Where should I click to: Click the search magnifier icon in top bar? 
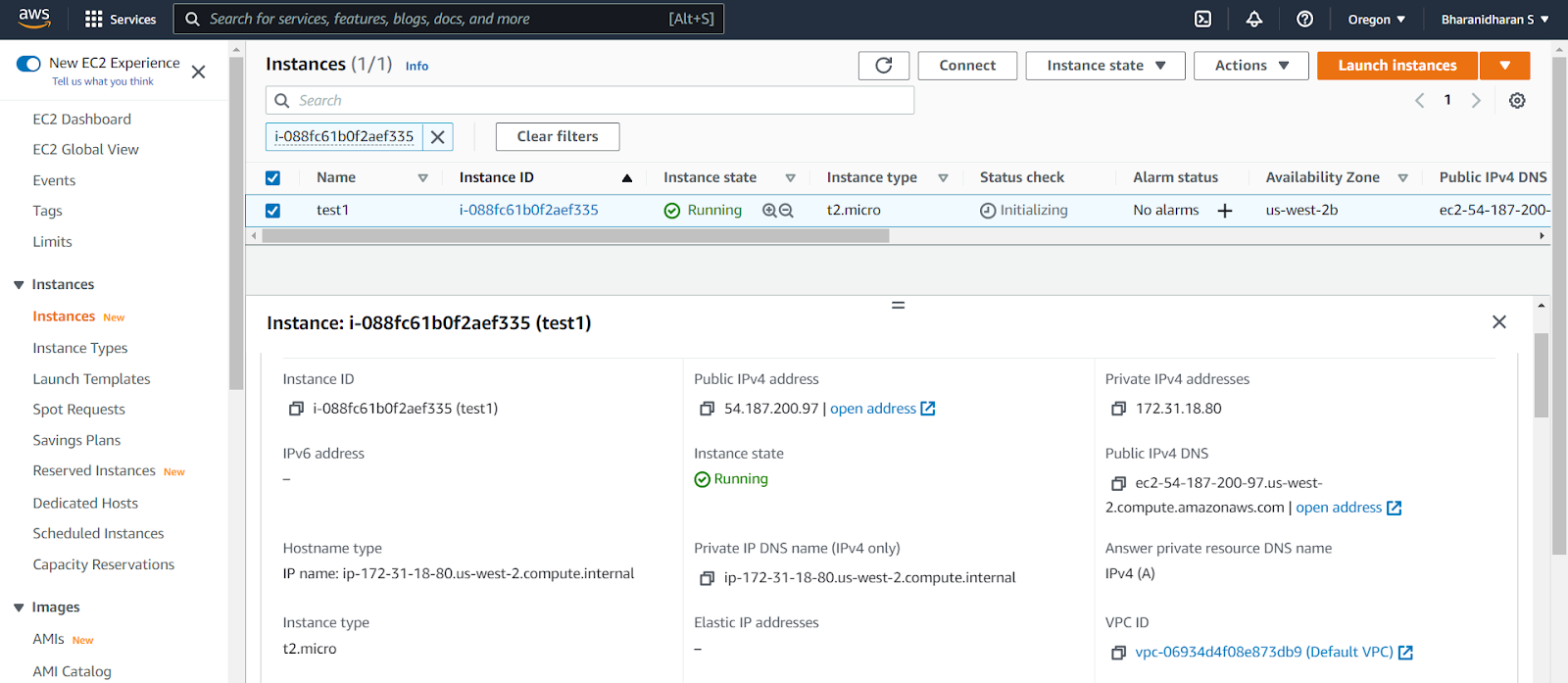click(192, 19)
